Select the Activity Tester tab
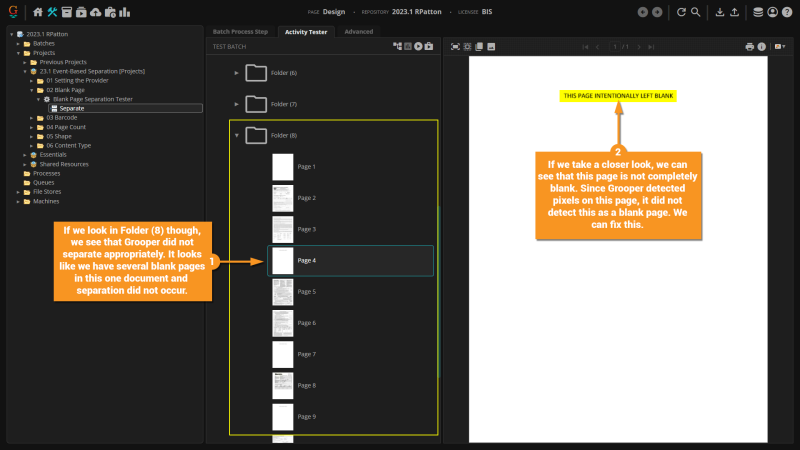 tap(306, 32)
